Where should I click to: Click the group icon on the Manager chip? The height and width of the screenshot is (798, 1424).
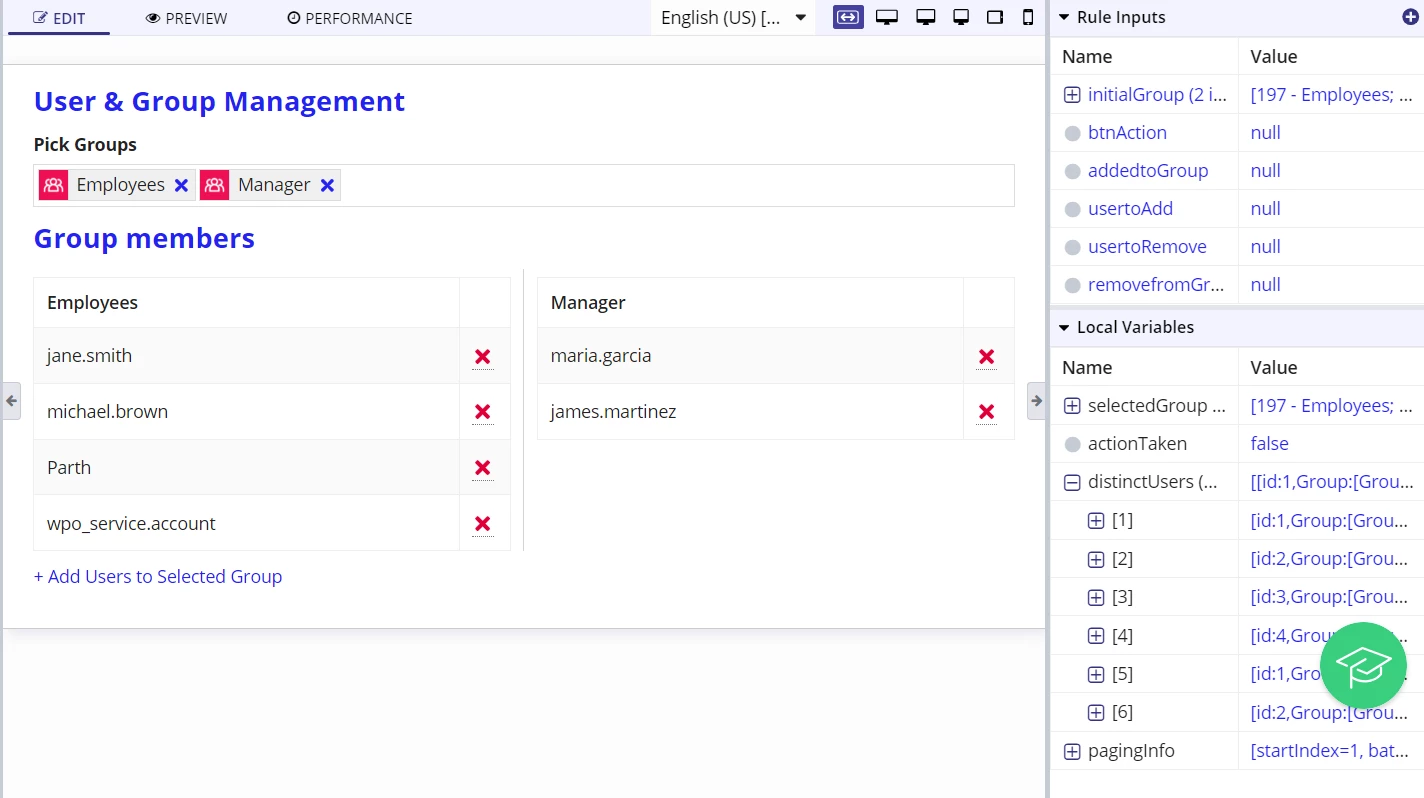(x=215, y=185)
